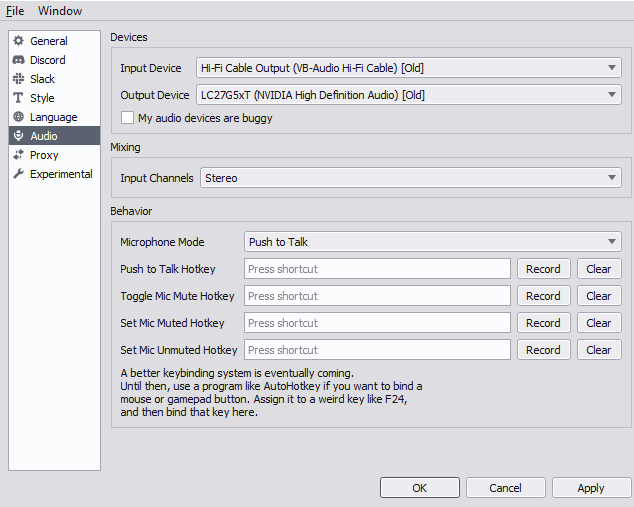Click the 'Microphone Mode' label
Viewport: 634px width, 507px height.
tap(162, 242)
